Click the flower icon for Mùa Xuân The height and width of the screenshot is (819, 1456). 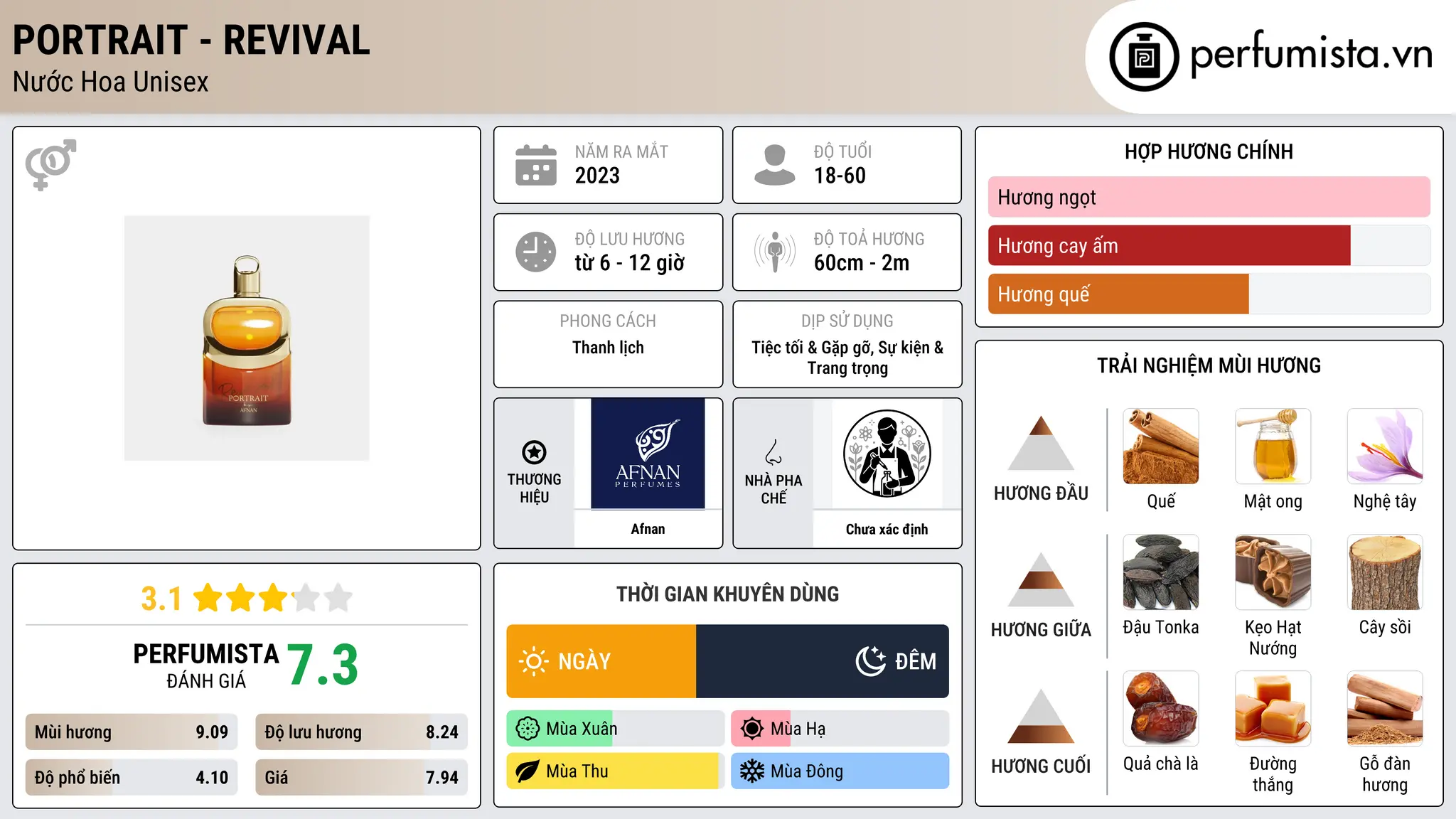pyautogui.click(x=528, y=729)
